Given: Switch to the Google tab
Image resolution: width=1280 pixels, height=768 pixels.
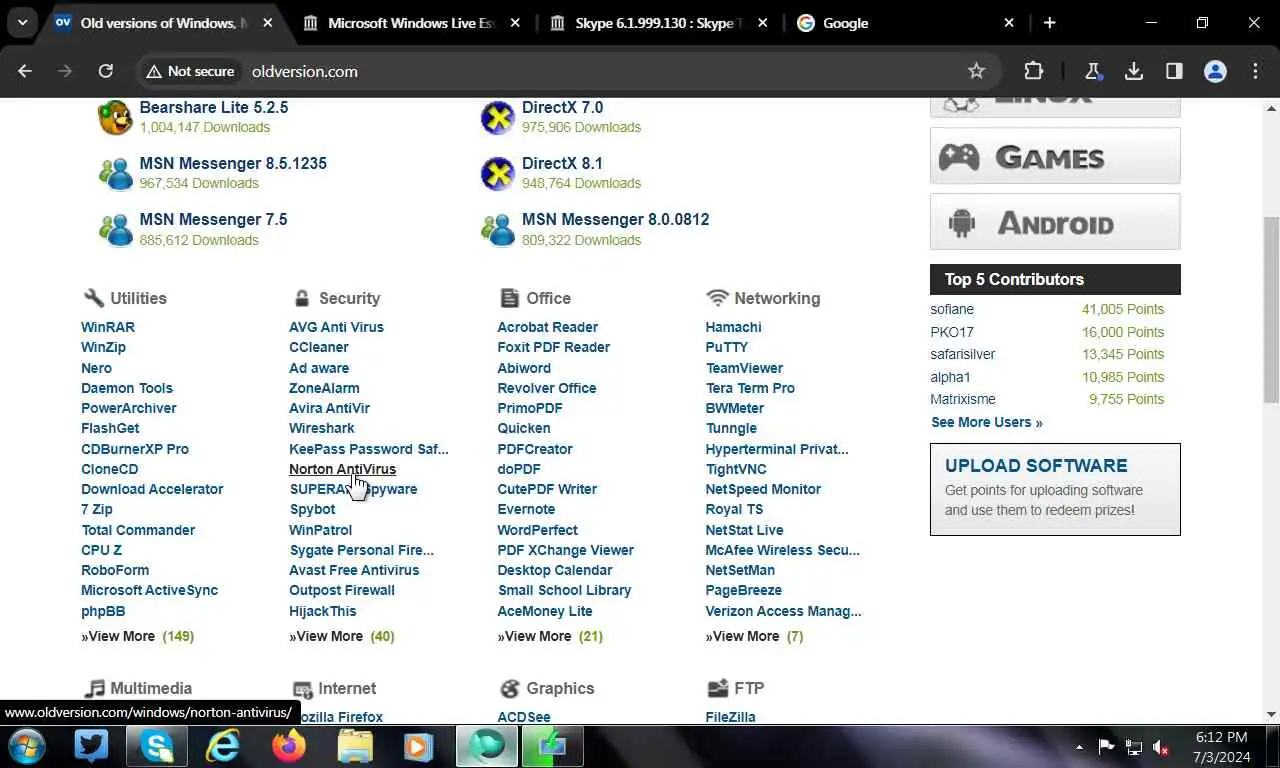Looking at the screenshot, I should [x=905, y=23].
